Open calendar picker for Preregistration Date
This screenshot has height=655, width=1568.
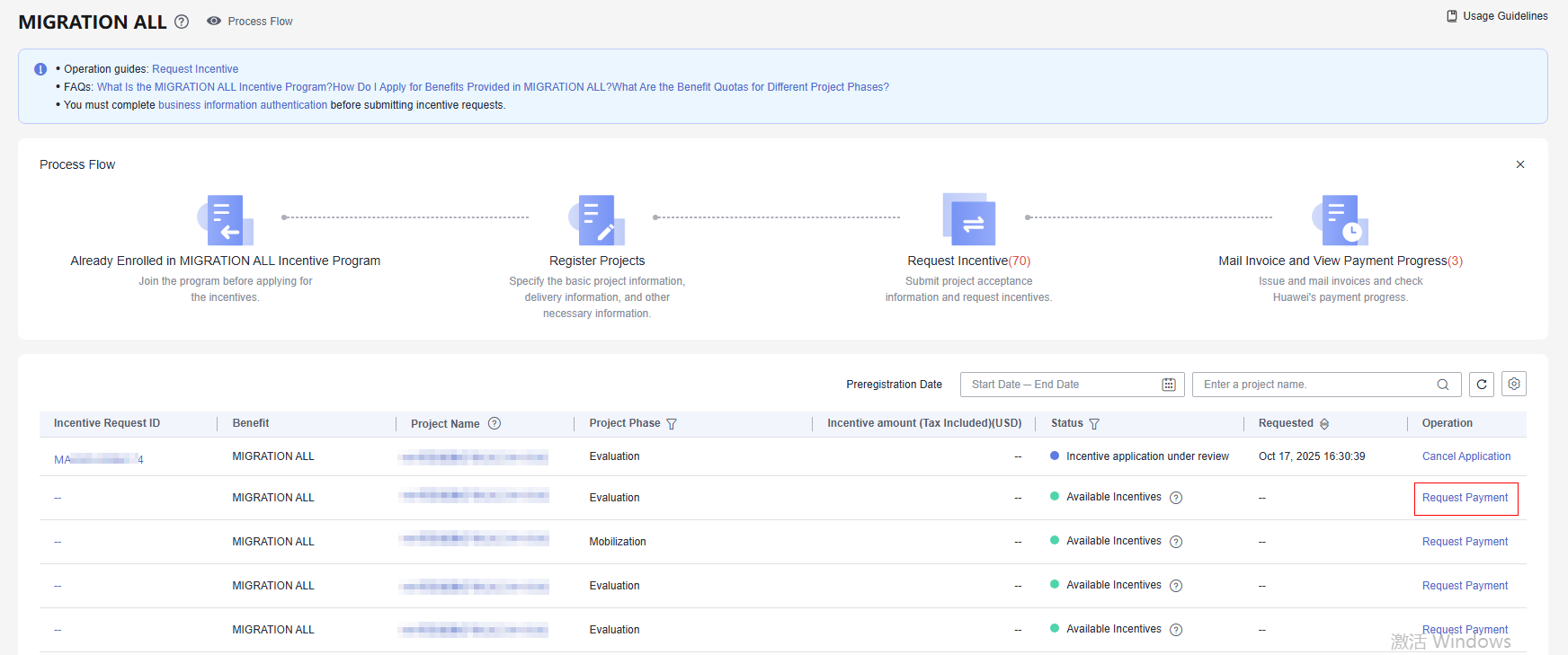[x=1169, y=385]
